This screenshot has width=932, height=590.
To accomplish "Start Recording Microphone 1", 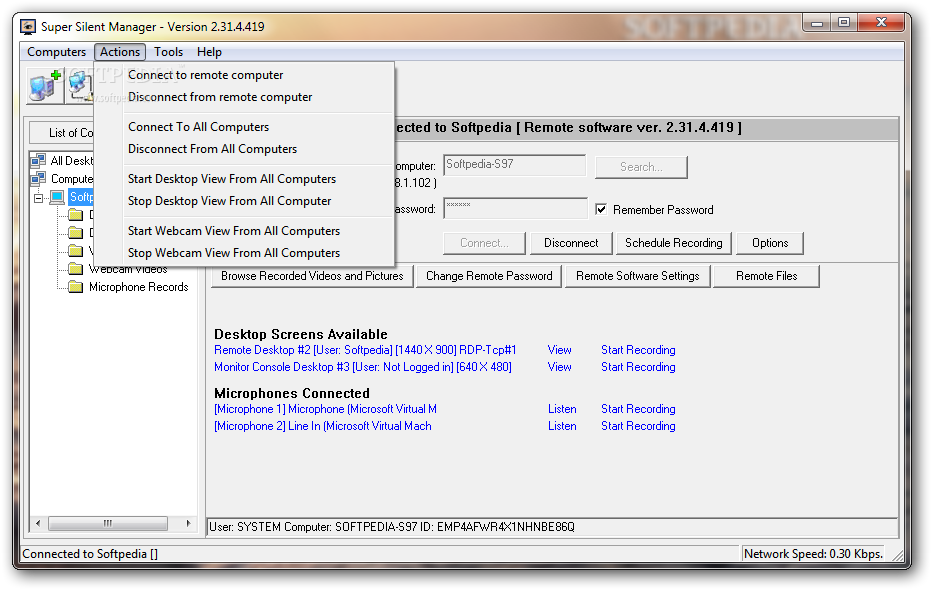I will tap(638, 409).
